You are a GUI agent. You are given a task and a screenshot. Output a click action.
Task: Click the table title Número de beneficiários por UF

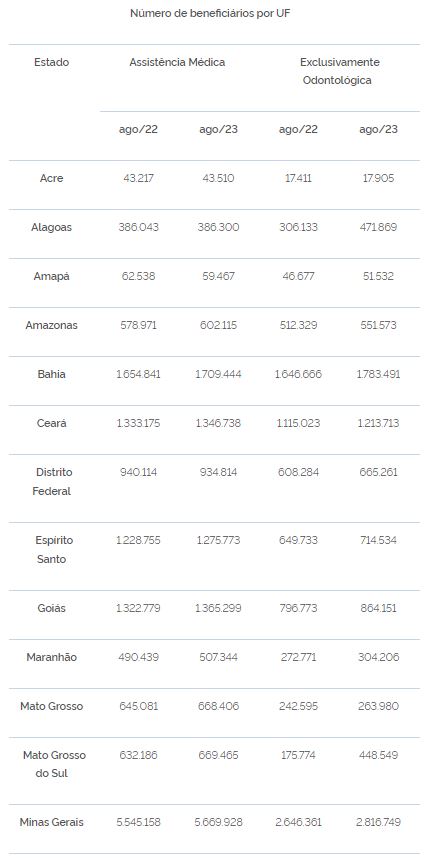tap(210, 14)
